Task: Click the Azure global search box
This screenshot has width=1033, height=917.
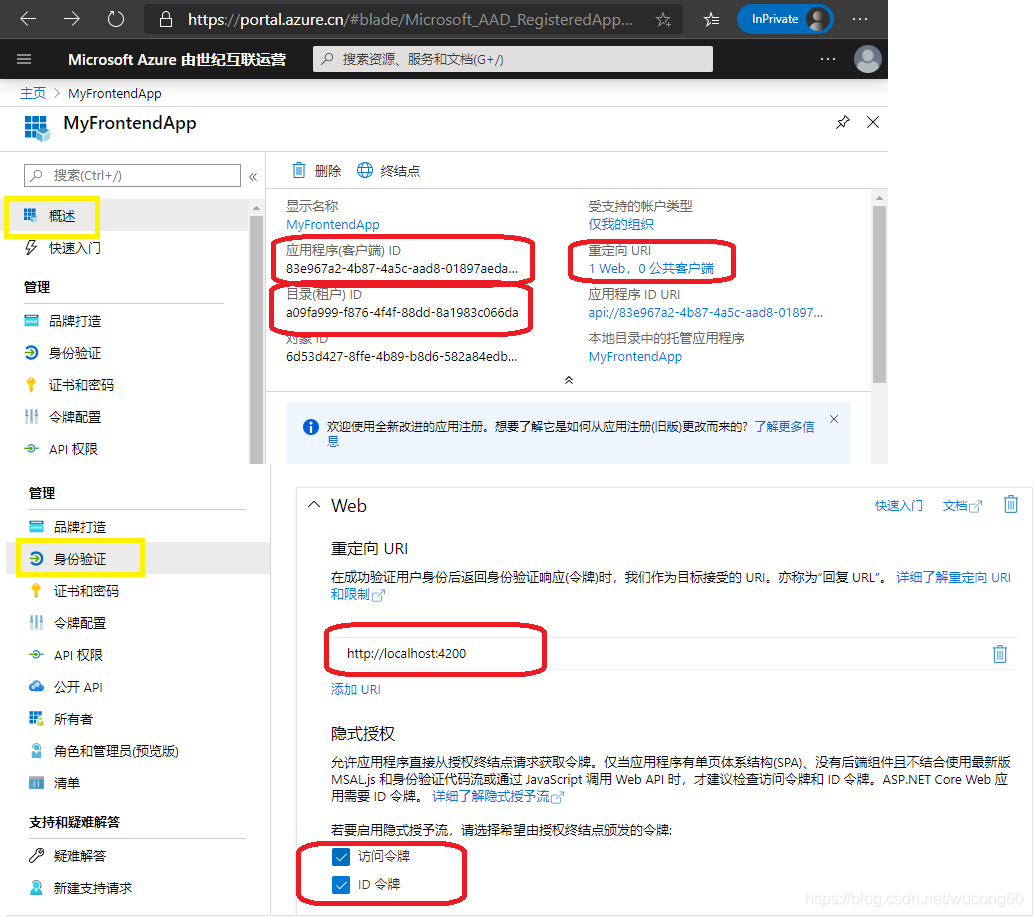Action: pyautogui.click(x=513, y=59)
